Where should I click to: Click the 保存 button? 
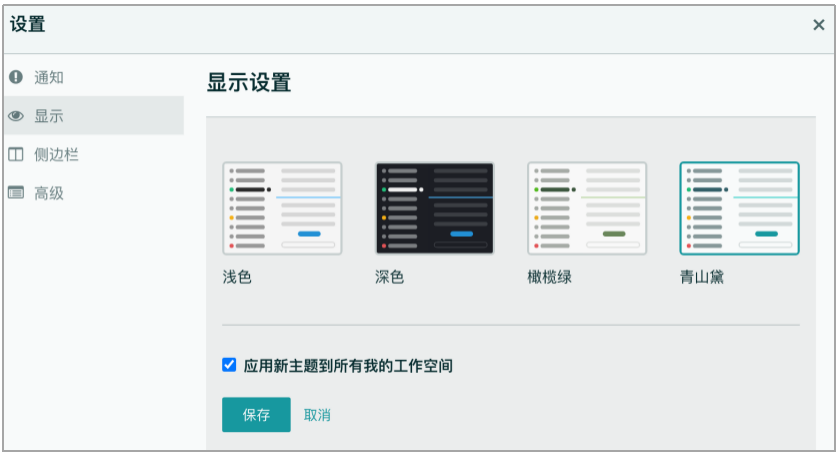point(256,414)
